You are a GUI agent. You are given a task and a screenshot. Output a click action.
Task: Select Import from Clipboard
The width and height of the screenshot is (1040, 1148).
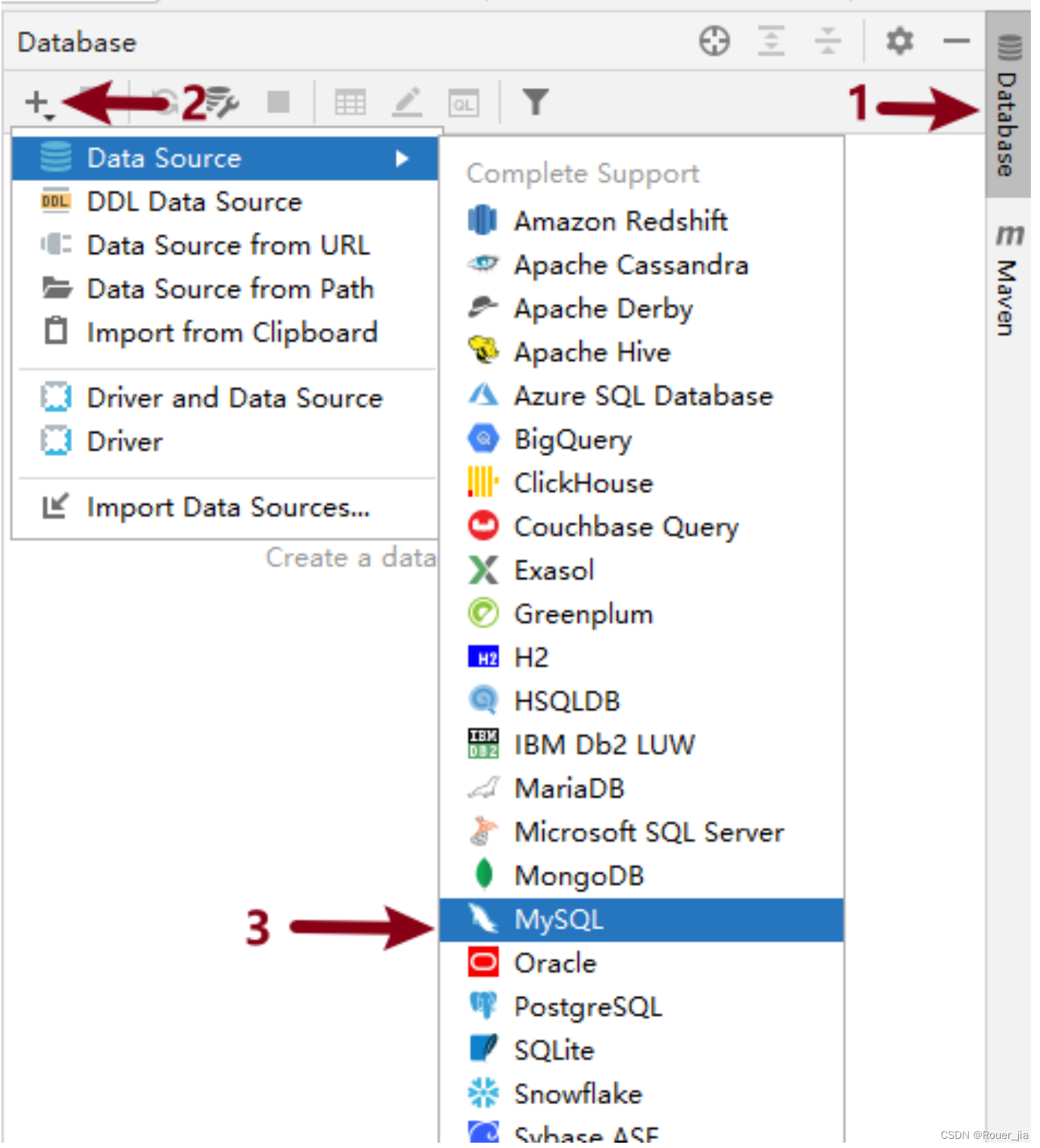click(225, 332)
